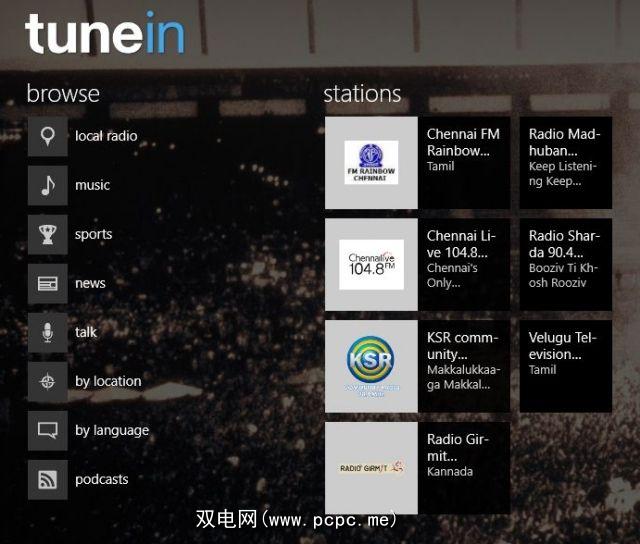The width and height of the screenshot is (640, 544).
Task: Play the Radio Sharda 90.4 station tile
Action: click(566, 264)
